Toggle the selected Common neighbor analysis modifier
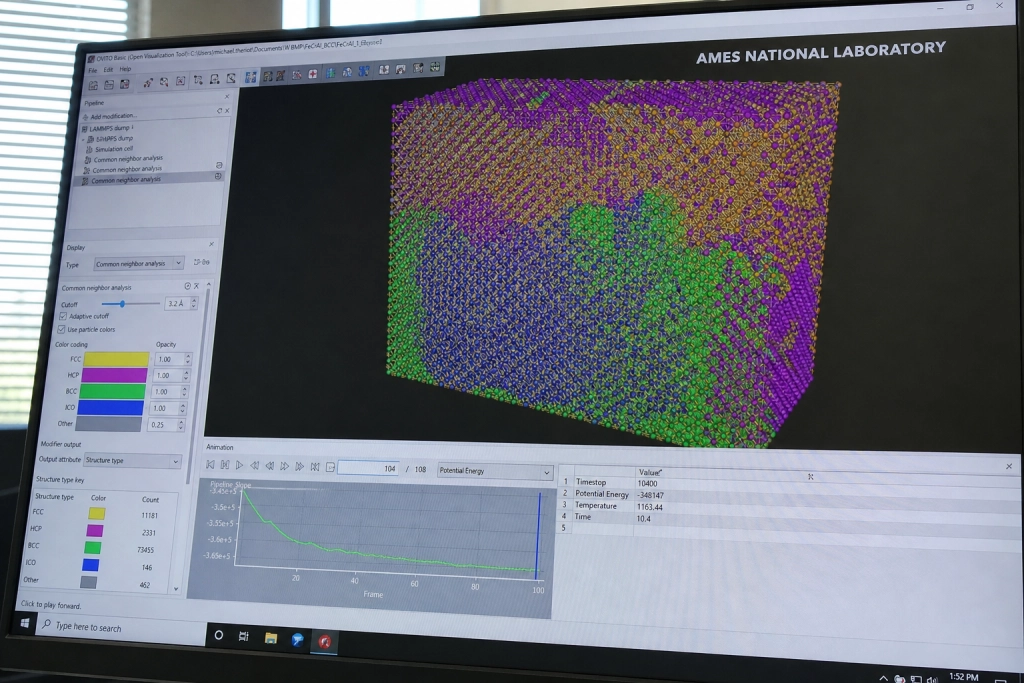1024x683 pixels. pyautogui.click(x=218, y=176)
